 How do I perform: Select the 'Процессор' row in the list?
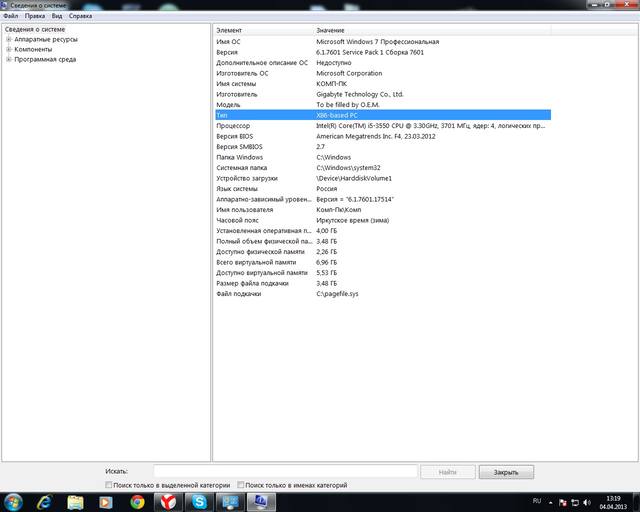233,126
